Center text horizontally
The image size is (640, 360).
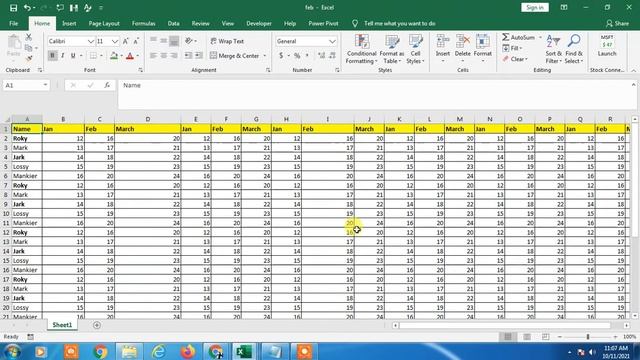[x=163, y=56]
